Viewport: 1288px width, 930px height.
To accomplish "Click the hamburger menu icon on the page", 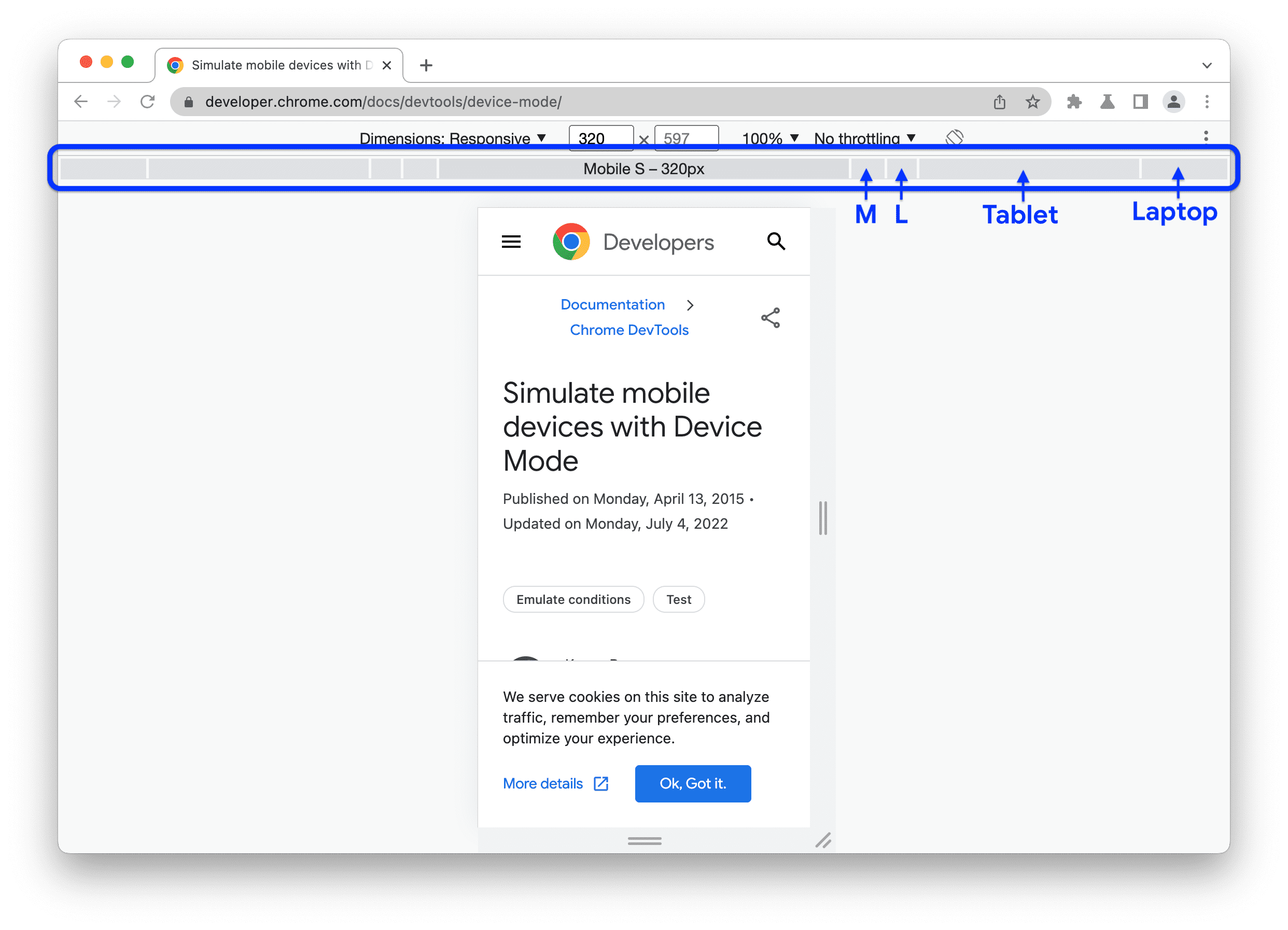I will 511,242.
